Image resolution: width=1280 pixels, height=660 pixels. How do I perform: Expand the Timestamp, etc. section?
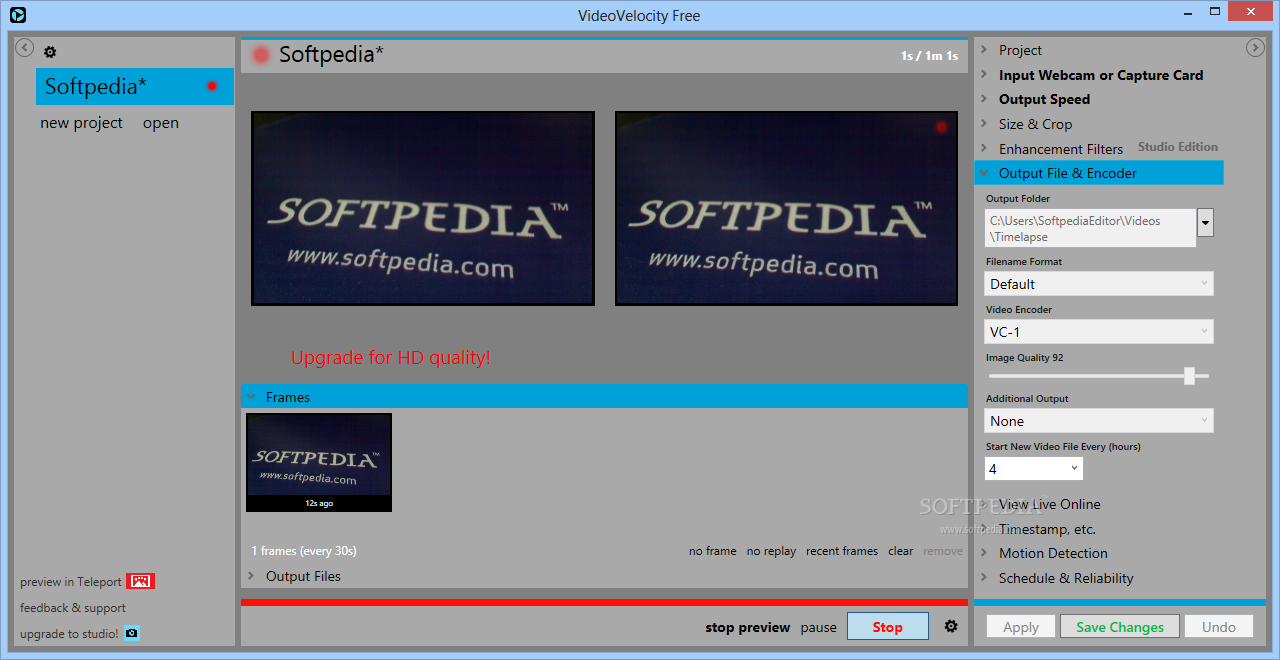tap(1047, 529)
